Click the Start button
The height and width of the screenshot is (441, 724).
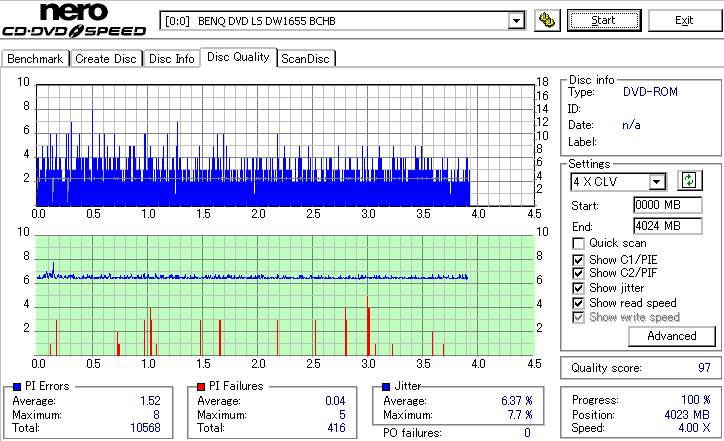point(604,21)
